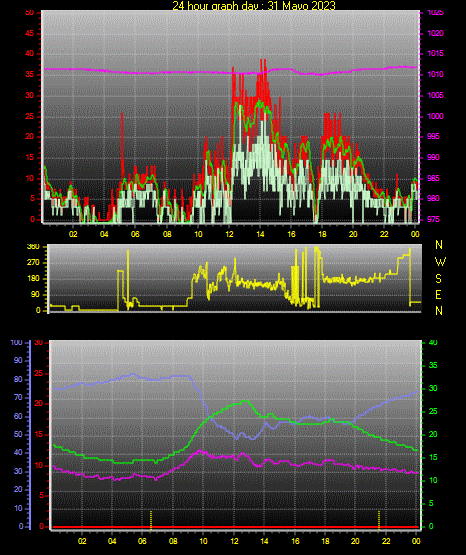The height and width of the screenshot is (555, 466).
Task: Click the tallest red wind gust peak
Action: [x=261, y=60]
